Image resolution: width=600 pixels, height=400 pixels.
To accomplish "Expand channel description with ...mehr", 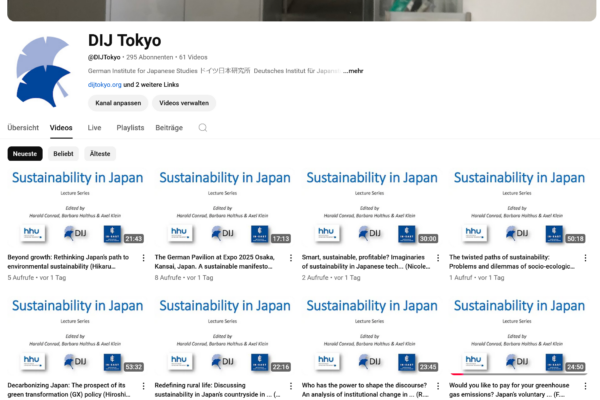I will [353, 71].
